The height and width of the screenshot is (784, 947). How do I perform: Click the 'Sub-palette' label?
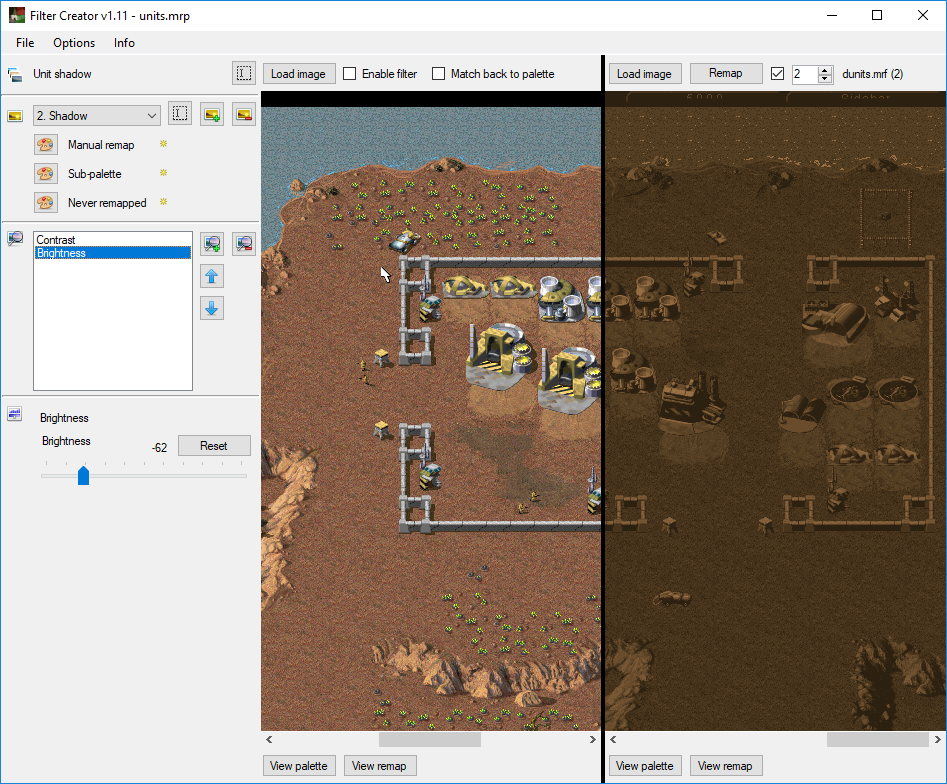[95, 174]
